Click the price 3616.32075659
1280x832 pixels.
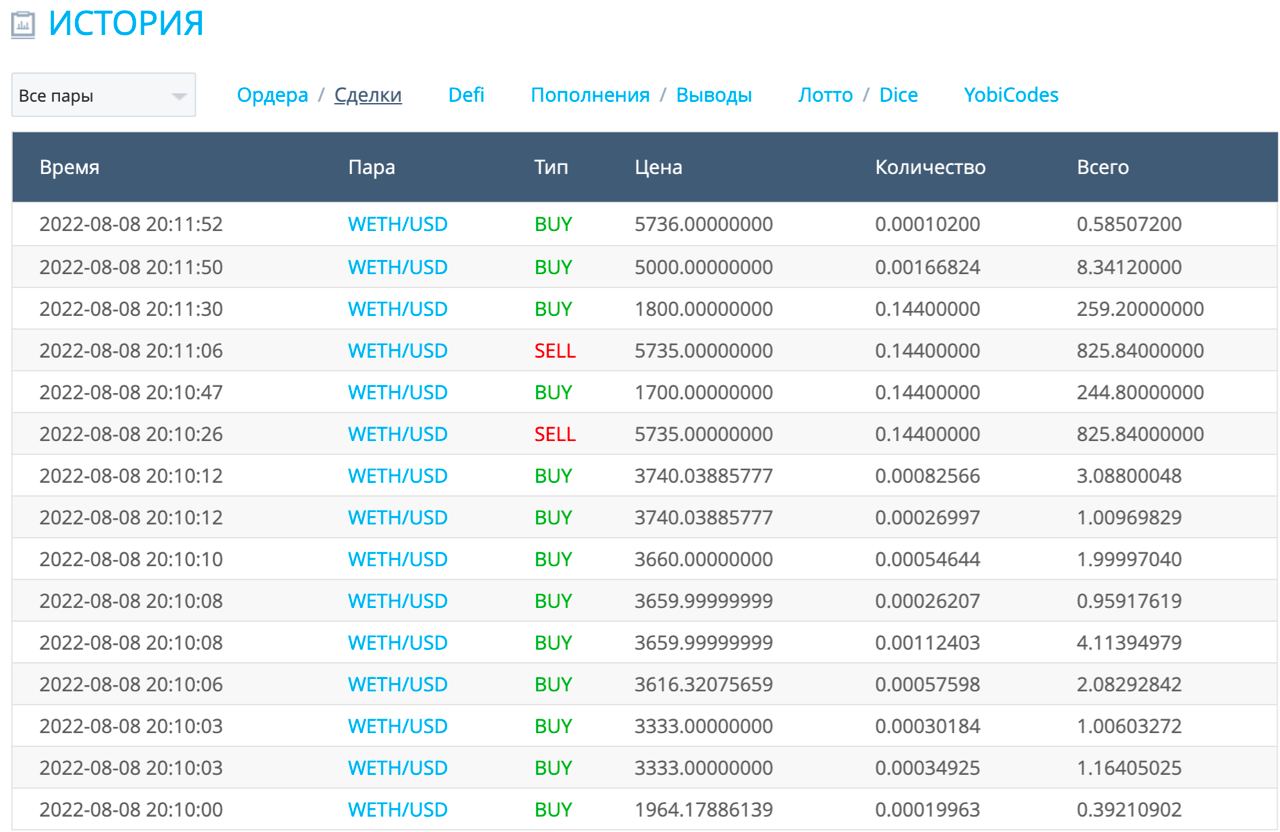coord(704,684)
